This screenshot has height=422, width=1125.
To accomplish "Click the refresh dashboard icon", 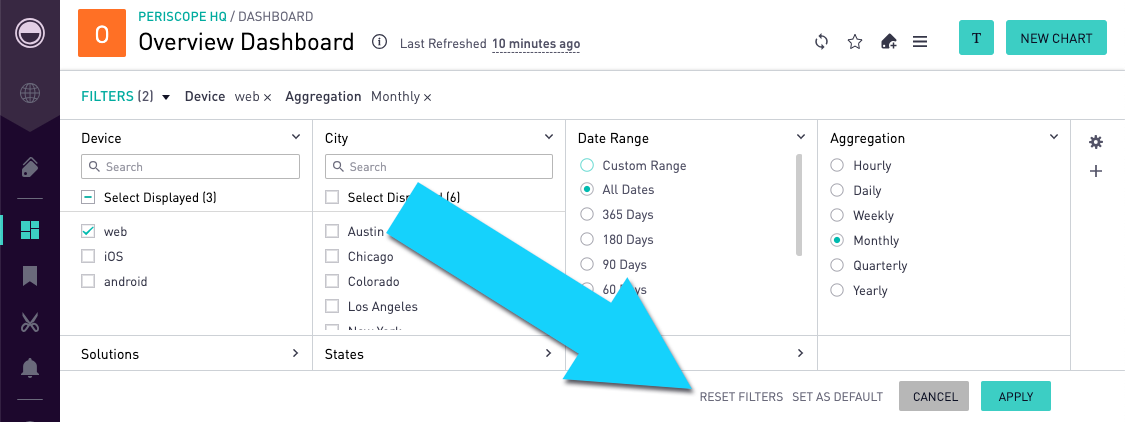I will tap(822, 42).
